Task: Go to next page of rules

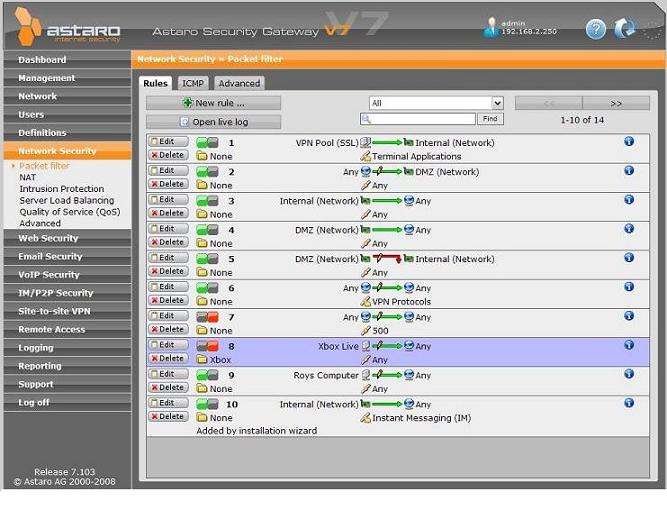Action: [x=615, y=103]
